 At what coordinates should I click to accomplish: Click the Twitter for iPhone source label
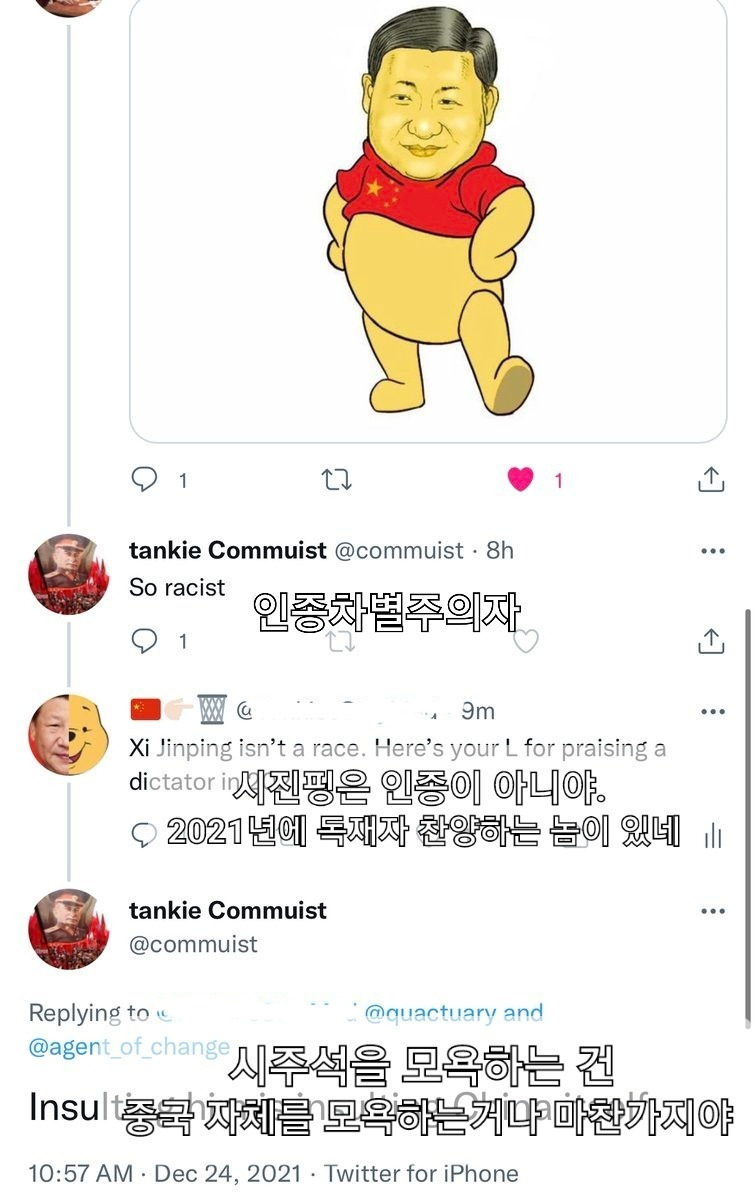tap(422, 1173)
